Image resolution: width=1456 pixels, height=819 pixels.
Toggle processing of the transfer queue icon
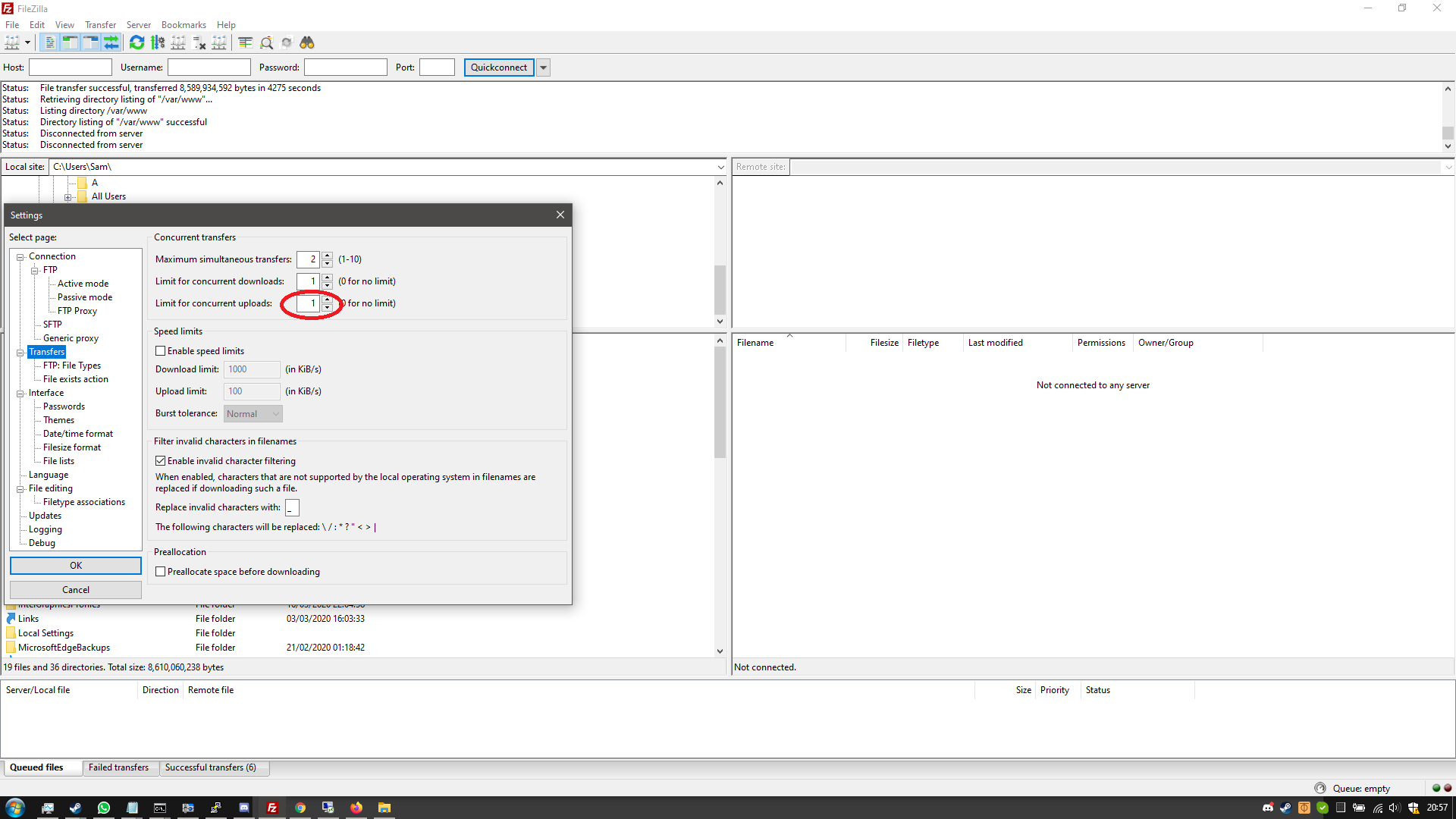click(x=158, y=43)
